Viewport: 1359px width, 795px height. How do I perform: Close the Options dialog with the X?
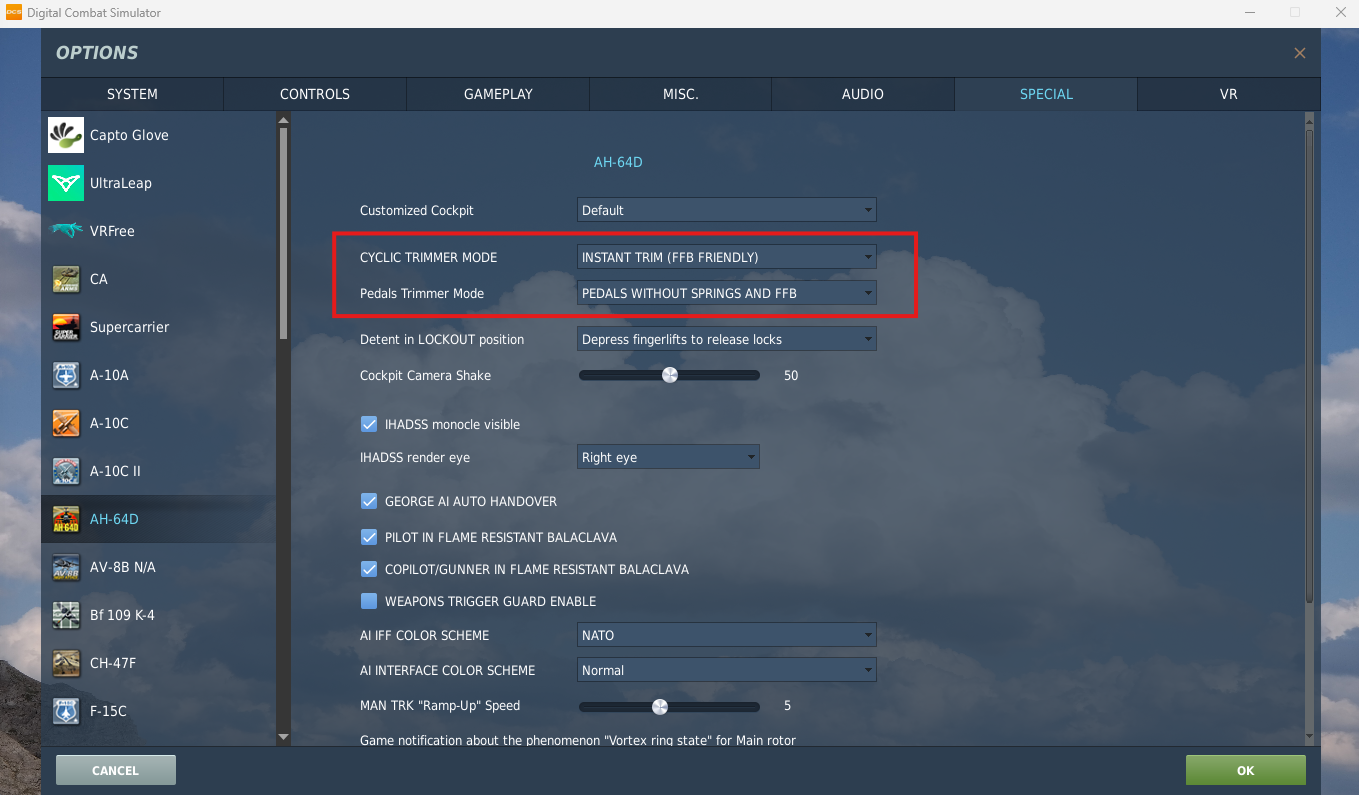pos(1300,53)
